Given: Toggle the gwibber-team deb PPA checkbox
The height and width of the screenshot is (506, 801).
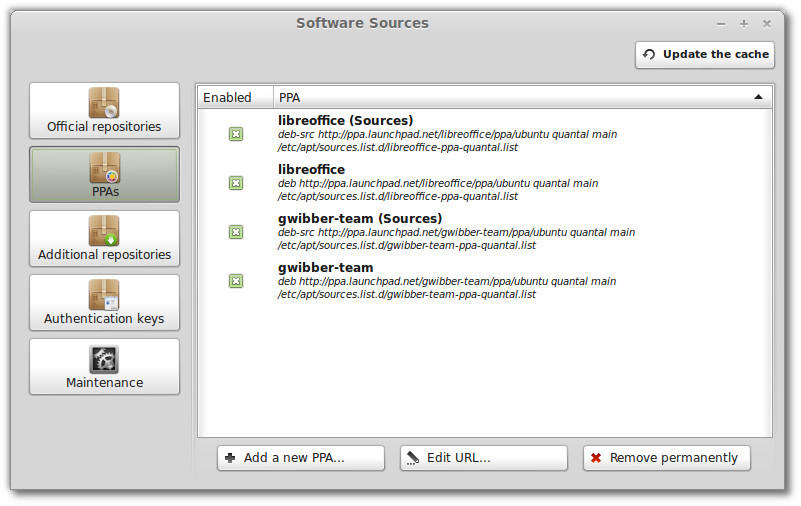Looking at the screenshot, I should coord(235,281).
